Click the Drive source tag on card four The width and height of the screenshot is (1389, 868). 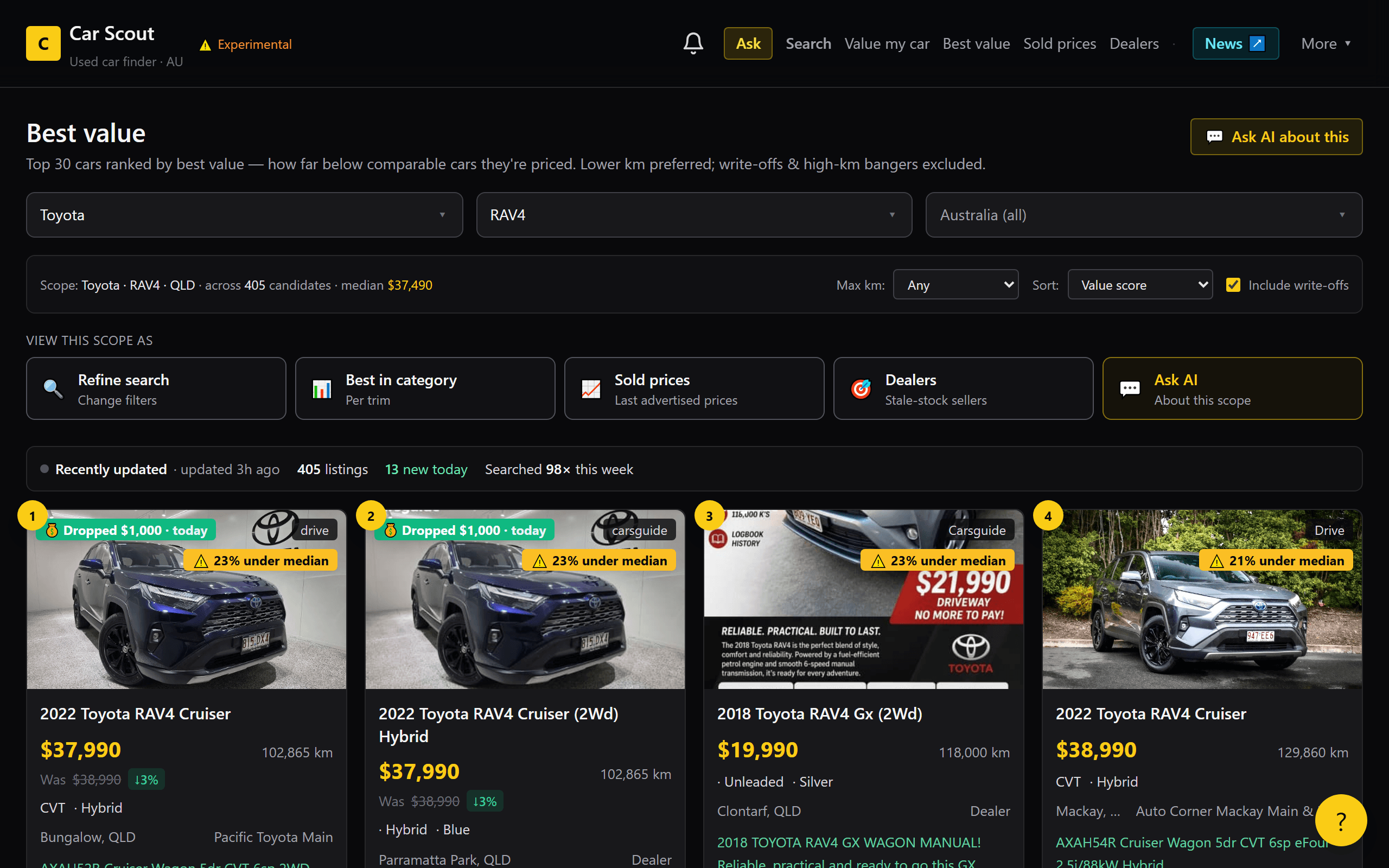pyautogui.click(x=1329, y=531)
